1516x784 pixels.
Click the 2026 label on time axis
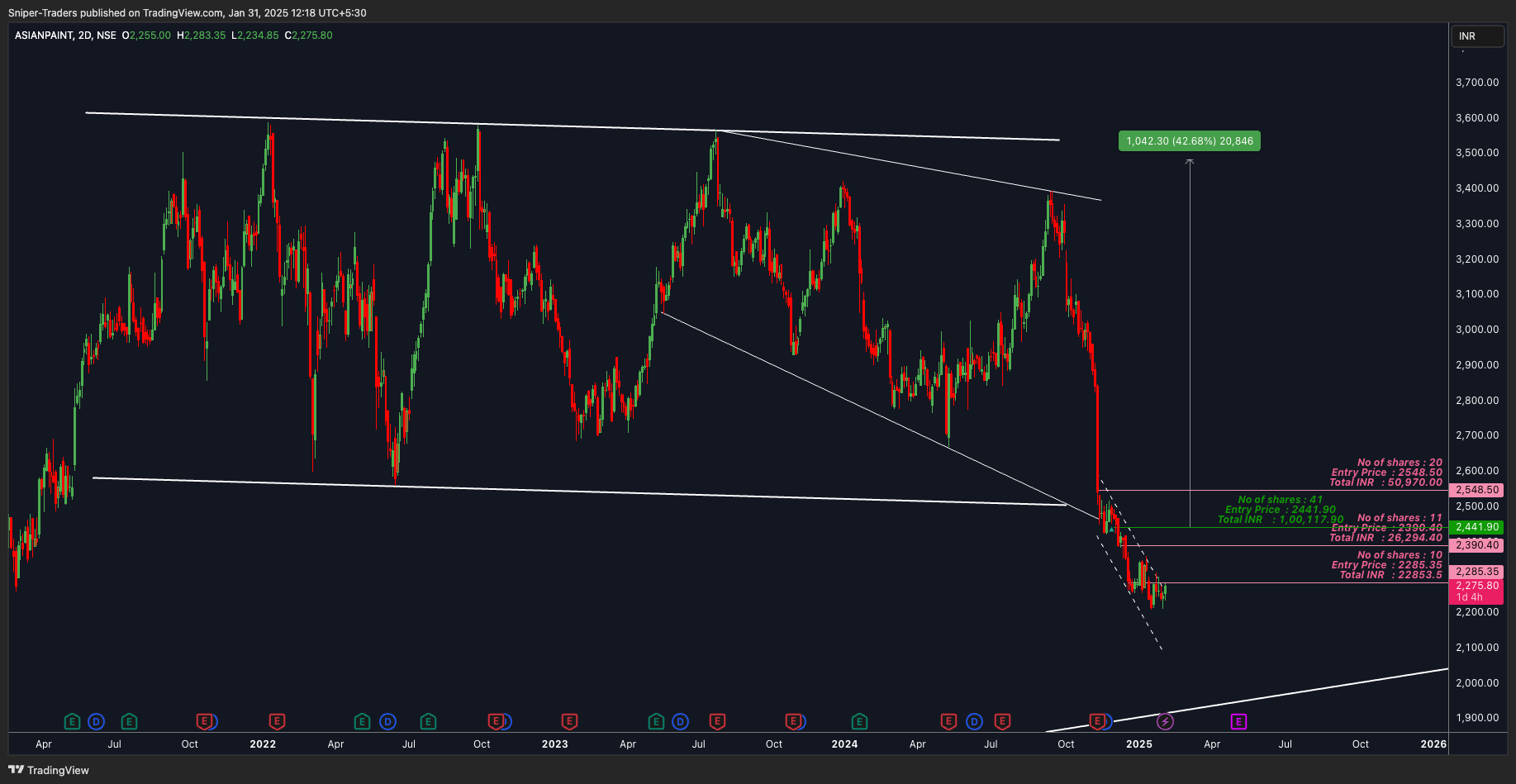(x=1433, y=744)
